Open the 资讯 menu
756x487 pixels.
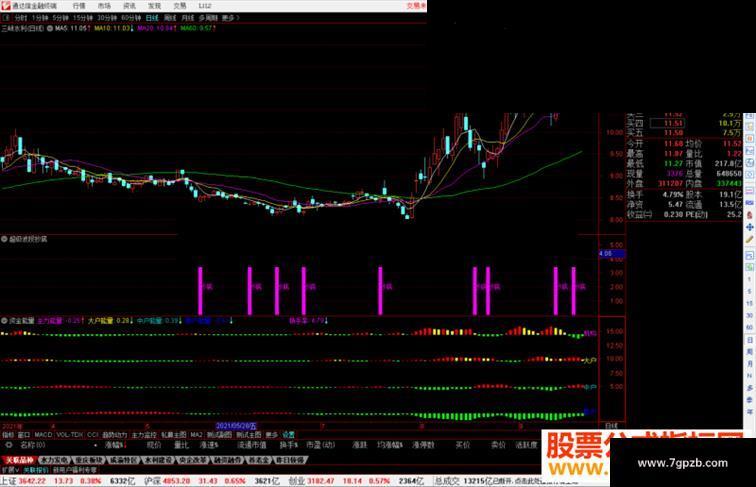(x=129, y=6)
